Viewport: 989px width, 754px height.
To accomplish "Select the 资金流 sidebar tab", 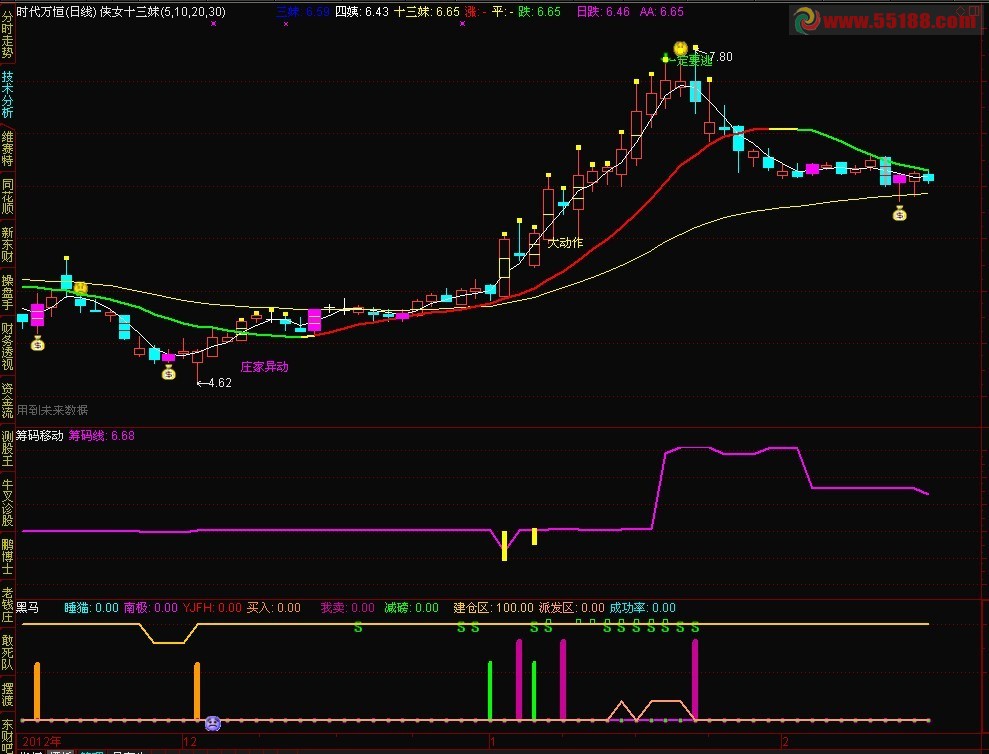I will point(7,400).
